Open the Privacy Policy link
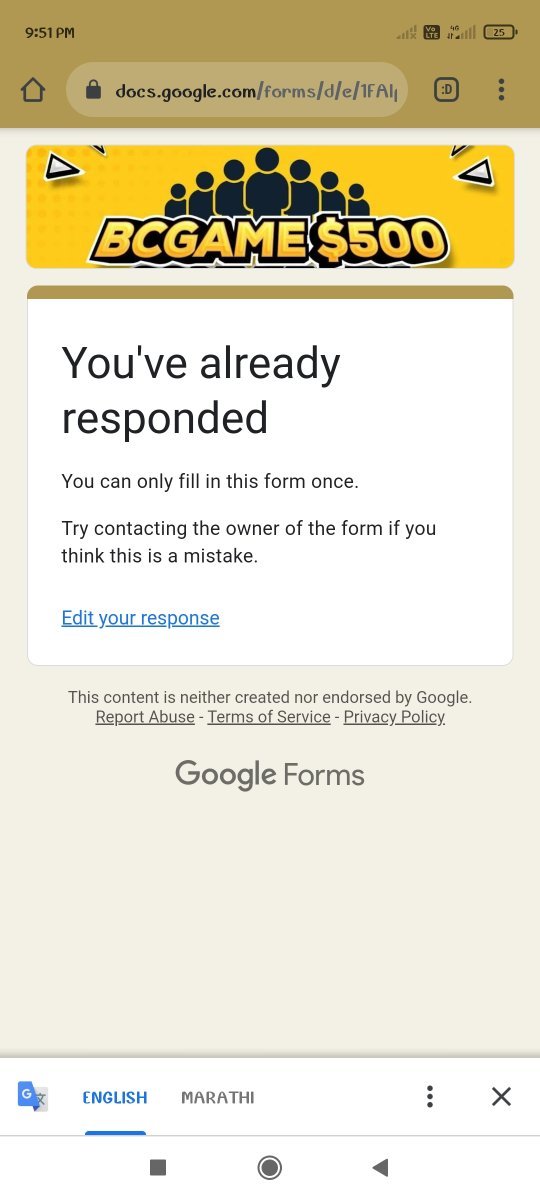Viewport: 540px width, 1200px height. pyautogui.click(x=394, y=717)
